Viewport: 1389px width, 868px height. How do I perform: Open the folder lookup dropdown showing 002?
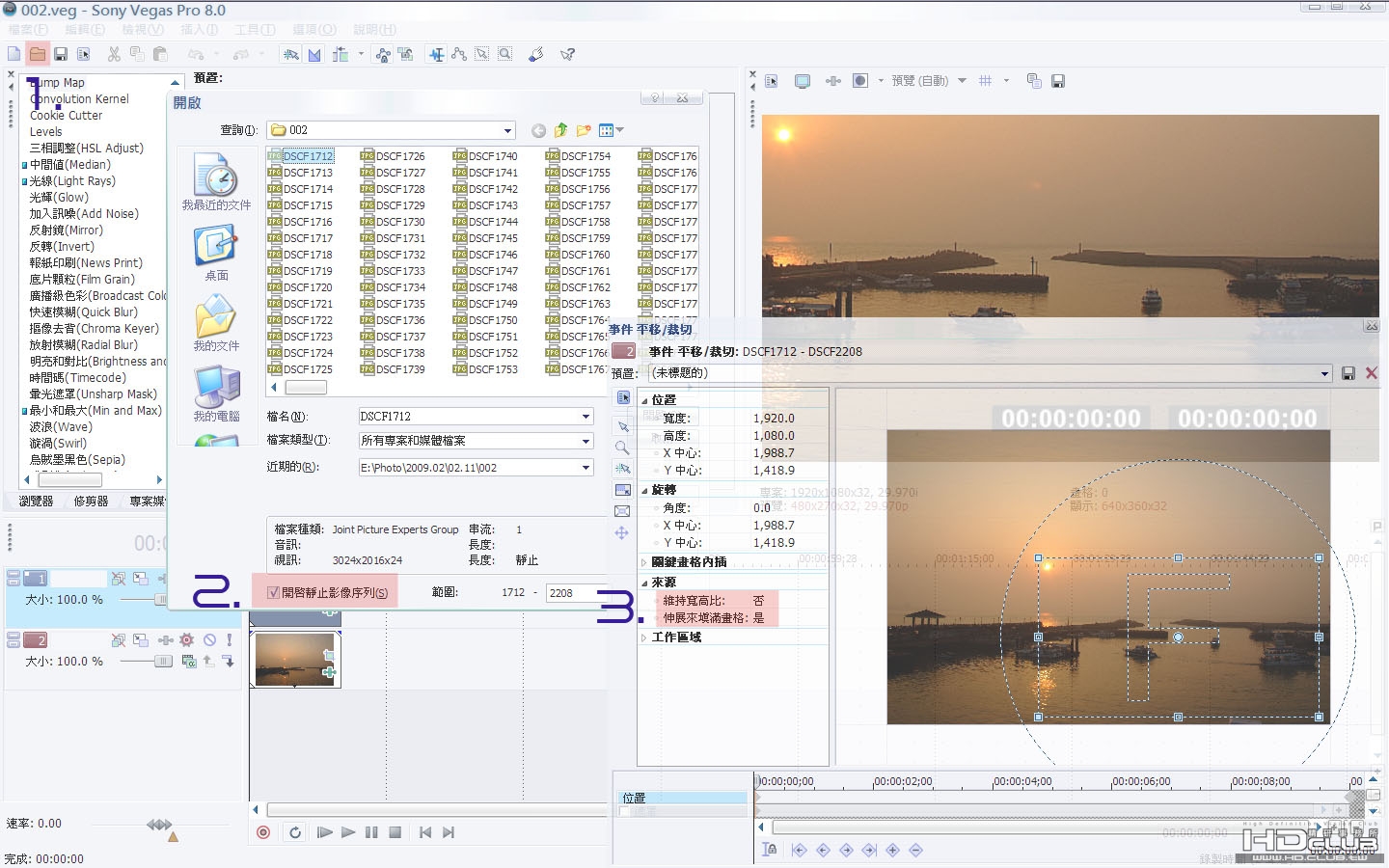[507, 130]
